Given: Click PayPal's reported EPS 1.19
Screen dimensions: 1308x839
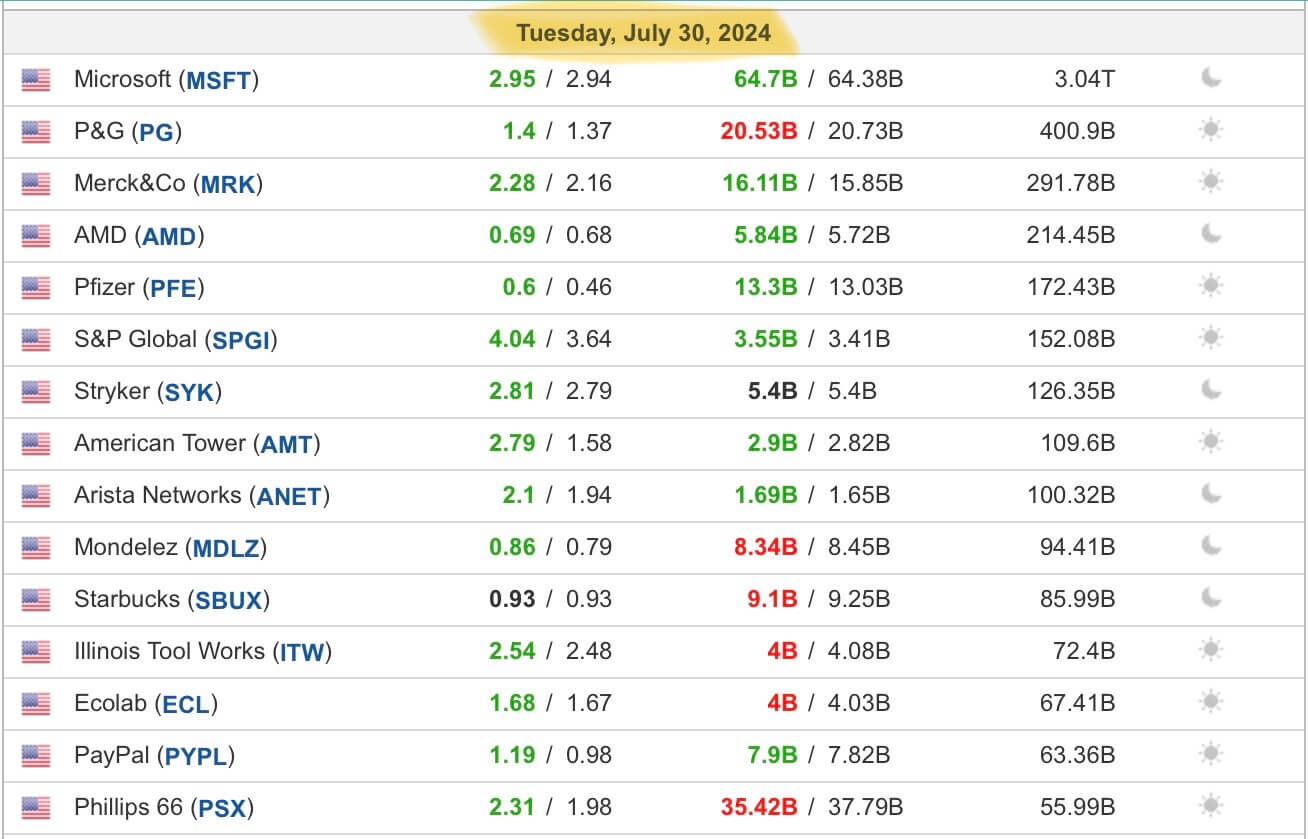Looking at the screenshot, I should coord(512,754).
